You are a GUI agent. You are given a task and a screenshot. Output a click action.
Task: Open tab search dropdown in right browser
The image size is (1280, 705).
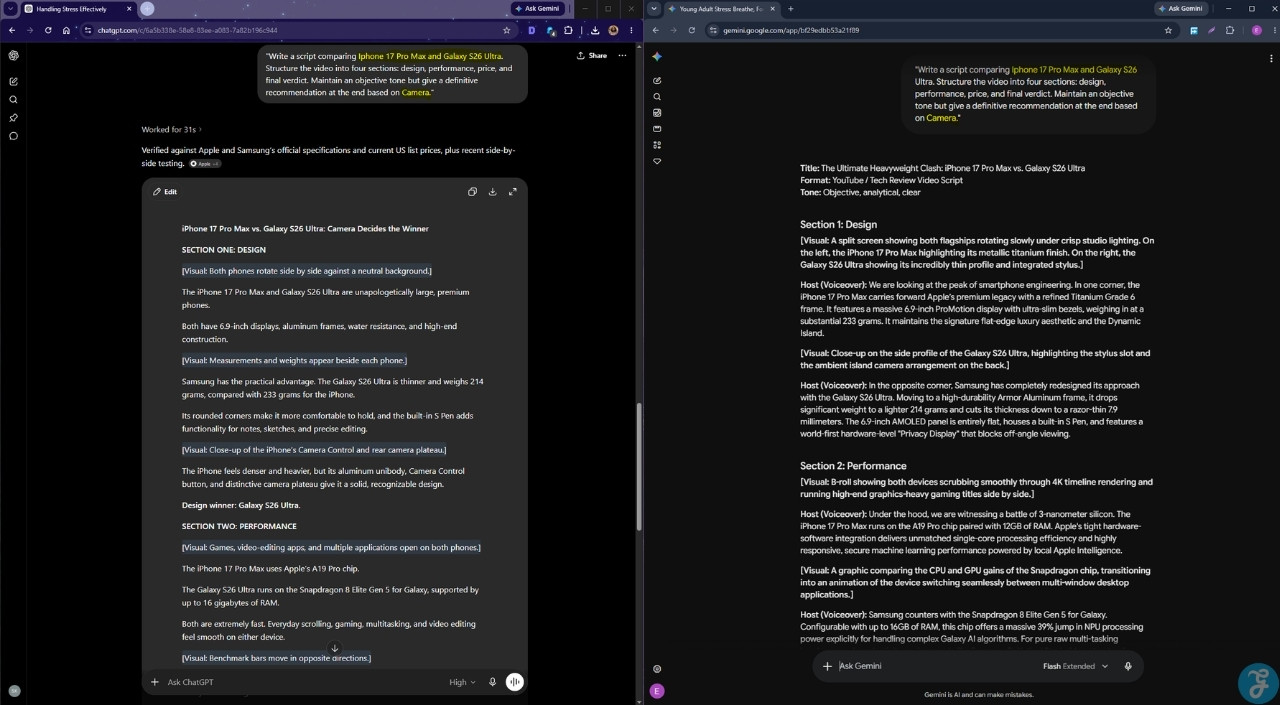(653, 9)
